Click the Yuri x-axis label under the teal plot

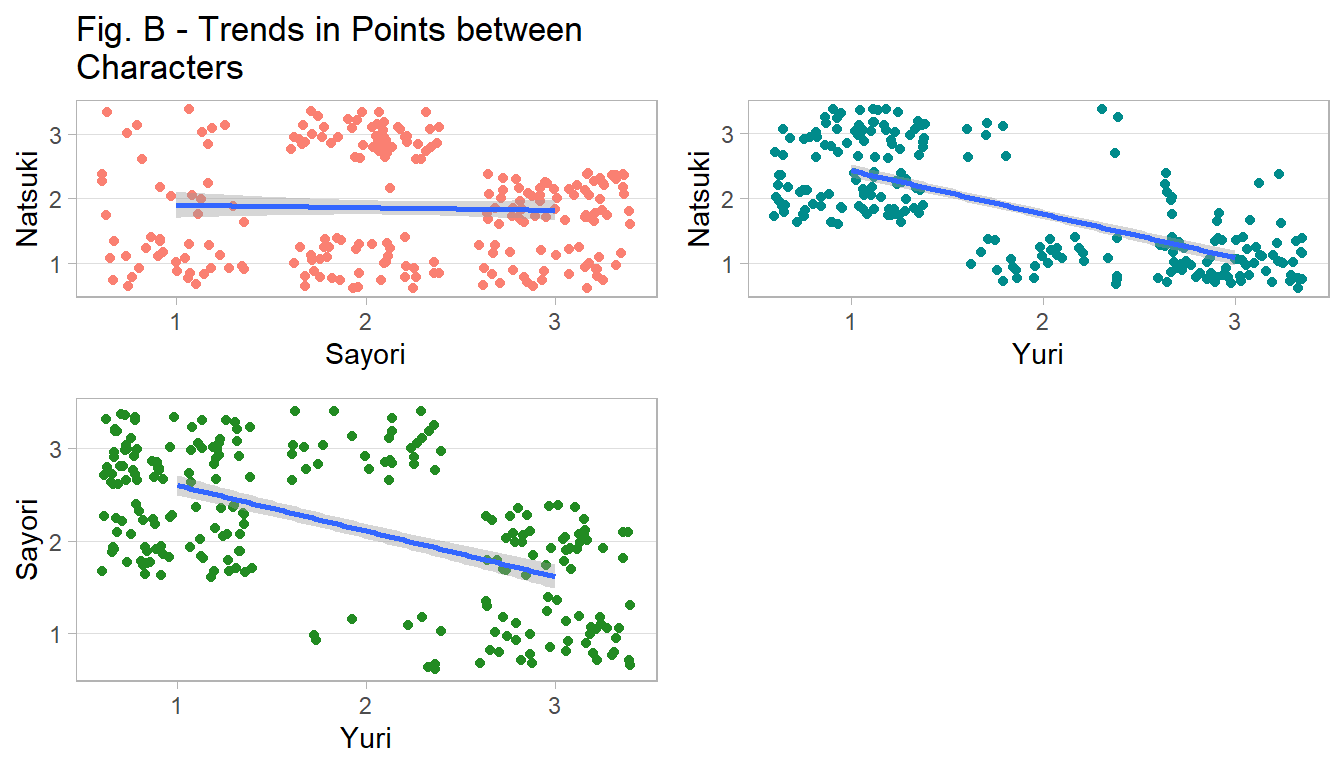point(1040,354)
